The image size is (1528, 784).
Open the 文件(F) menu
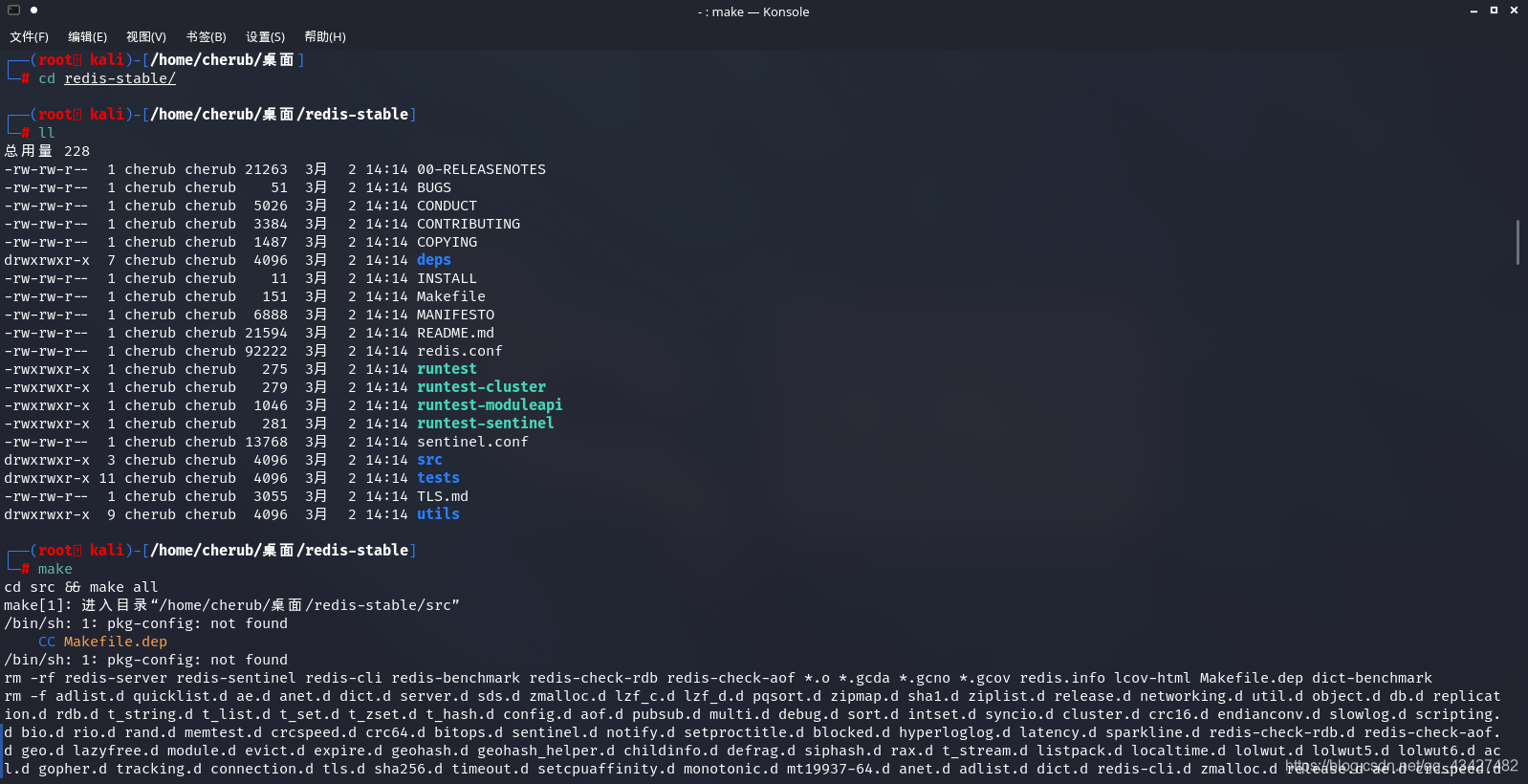29,36
